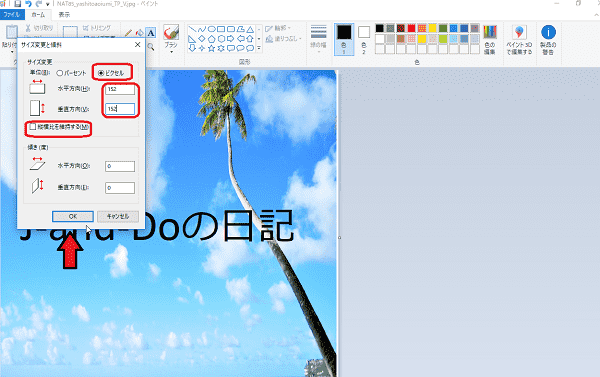Open the 塗りつぶし fill dropdown

[284, 39]
